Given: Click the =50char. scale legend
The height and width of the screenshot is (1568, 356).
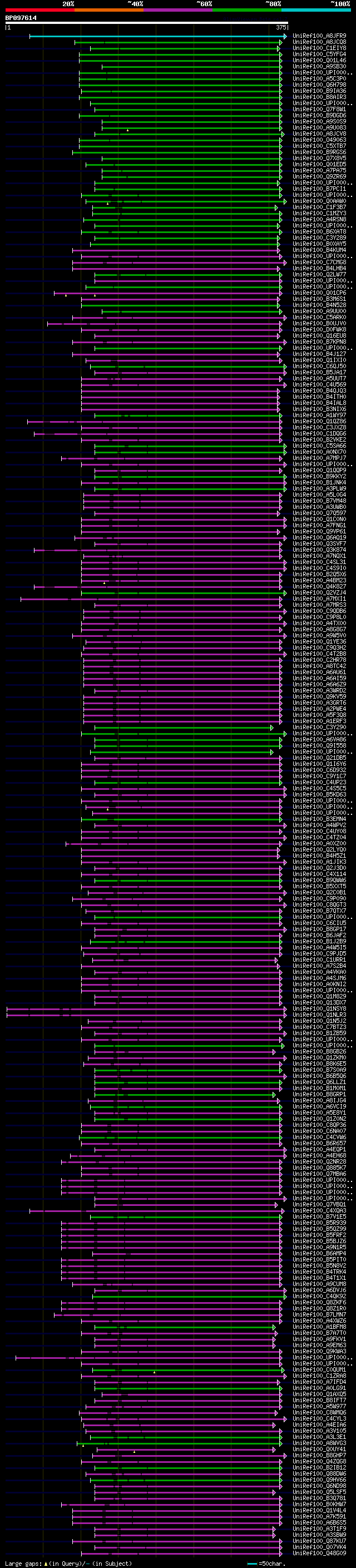Looking at the screenshot, I should tap(265, 1563).
